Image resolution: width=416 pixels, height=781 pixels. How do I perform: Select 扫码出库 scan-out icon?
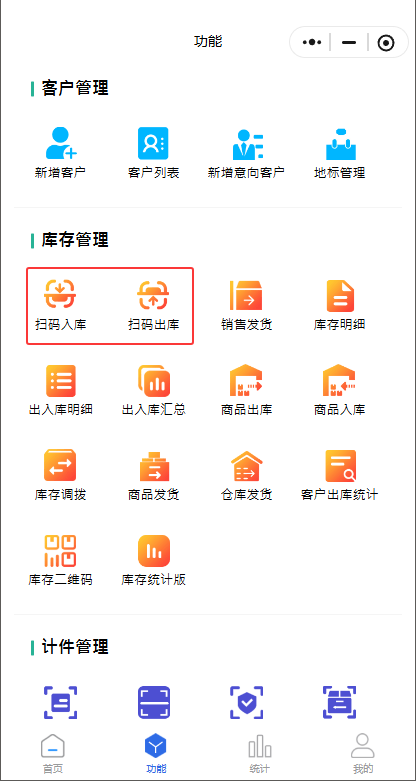click(153, 295)
